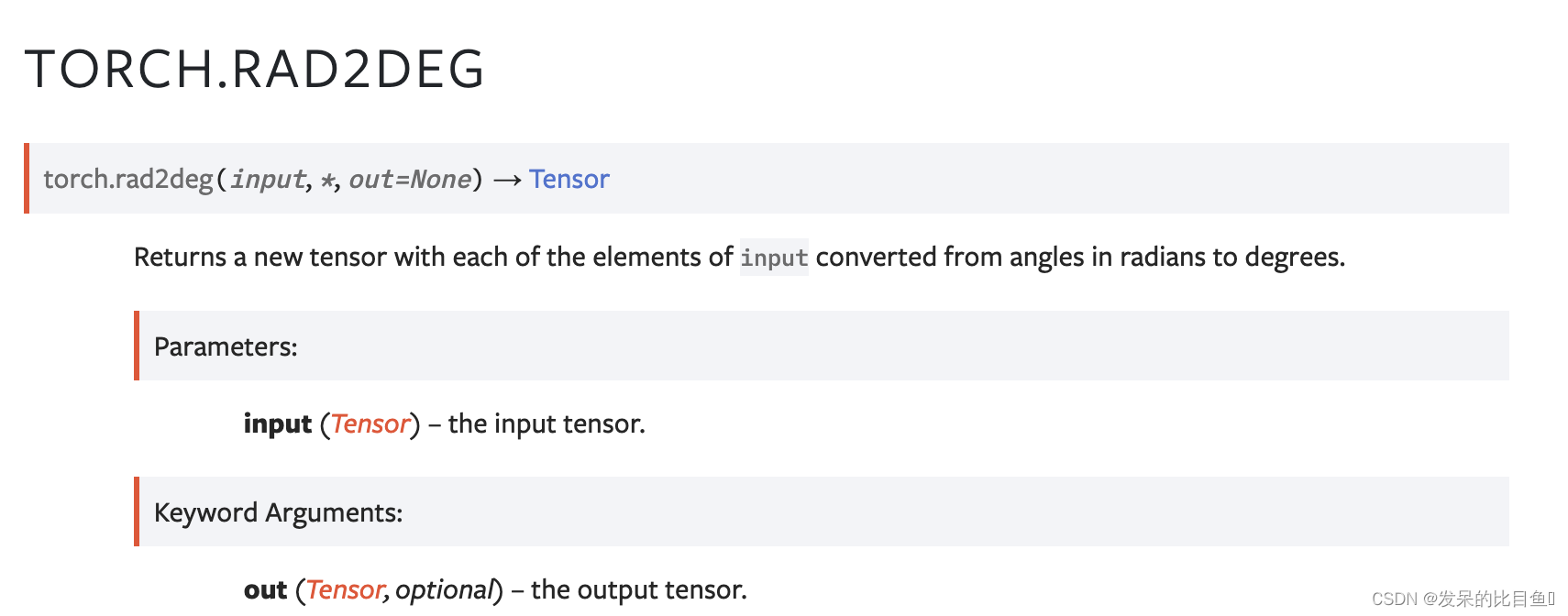
Task: Click the torch.rad2deg function name
Action: point(128,179)
